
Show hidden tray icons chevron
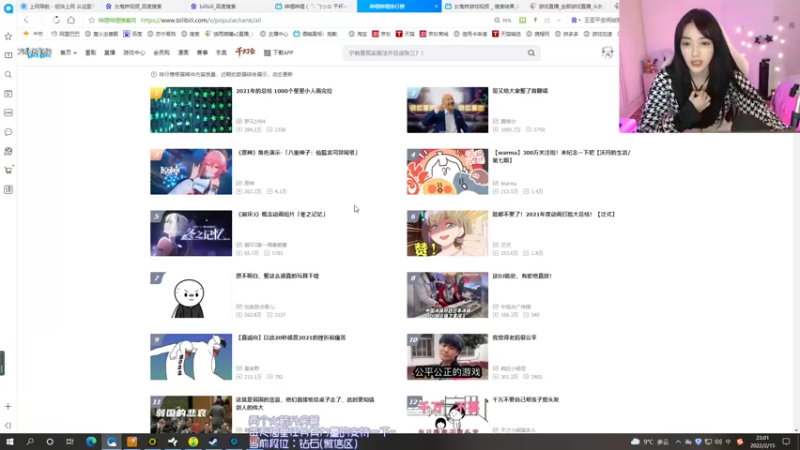click(x=678, y=442)
